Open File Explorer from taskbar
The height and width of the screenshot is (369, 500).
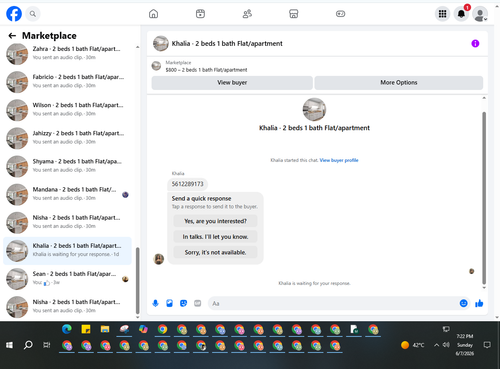point(105,329)
